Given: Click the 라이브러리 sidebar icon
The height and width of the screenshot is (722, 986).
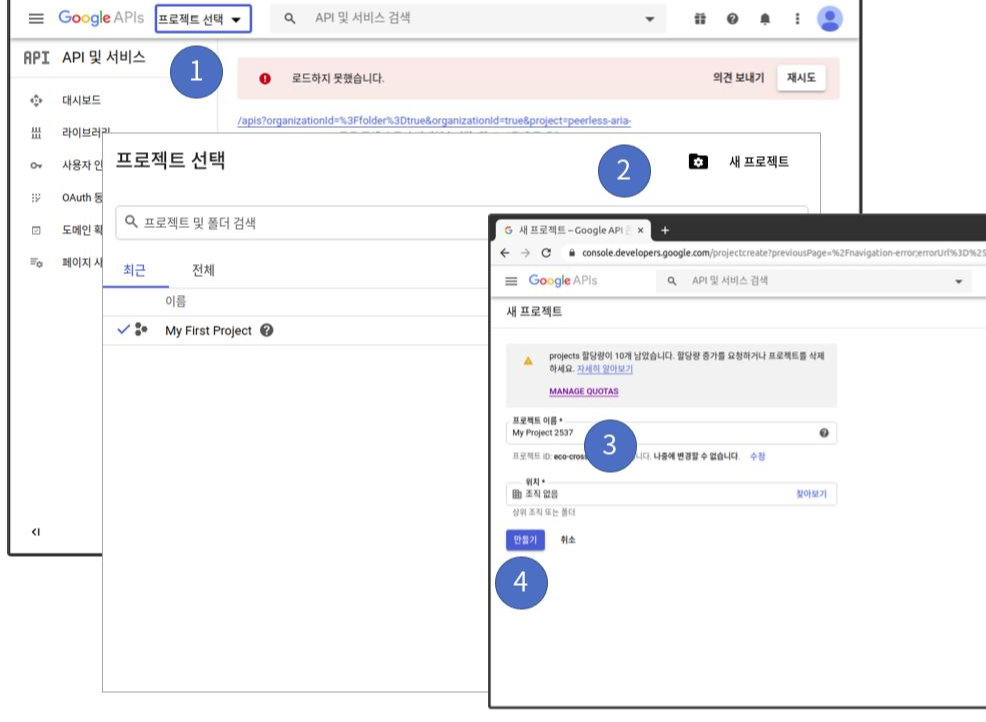Looking at the screenshot, I should [36, 133].
